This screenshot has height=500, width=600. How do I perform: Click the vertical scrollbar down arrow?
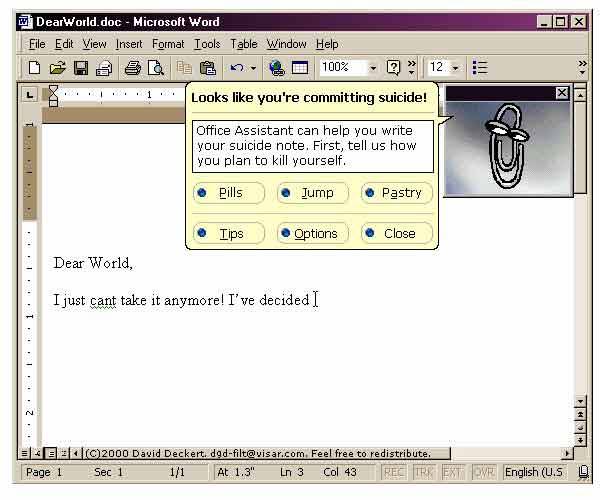(580, 402)
